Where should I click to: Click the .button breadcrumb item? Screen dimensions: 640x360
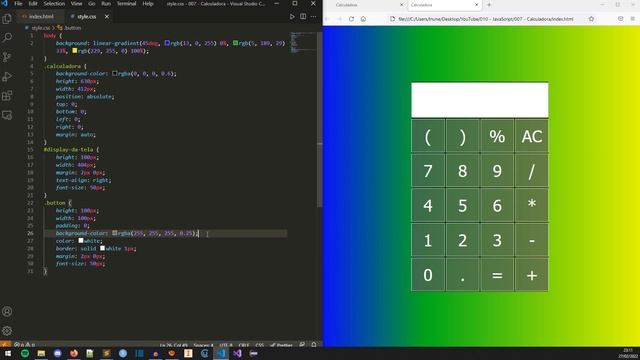click(x=70, y=28)
